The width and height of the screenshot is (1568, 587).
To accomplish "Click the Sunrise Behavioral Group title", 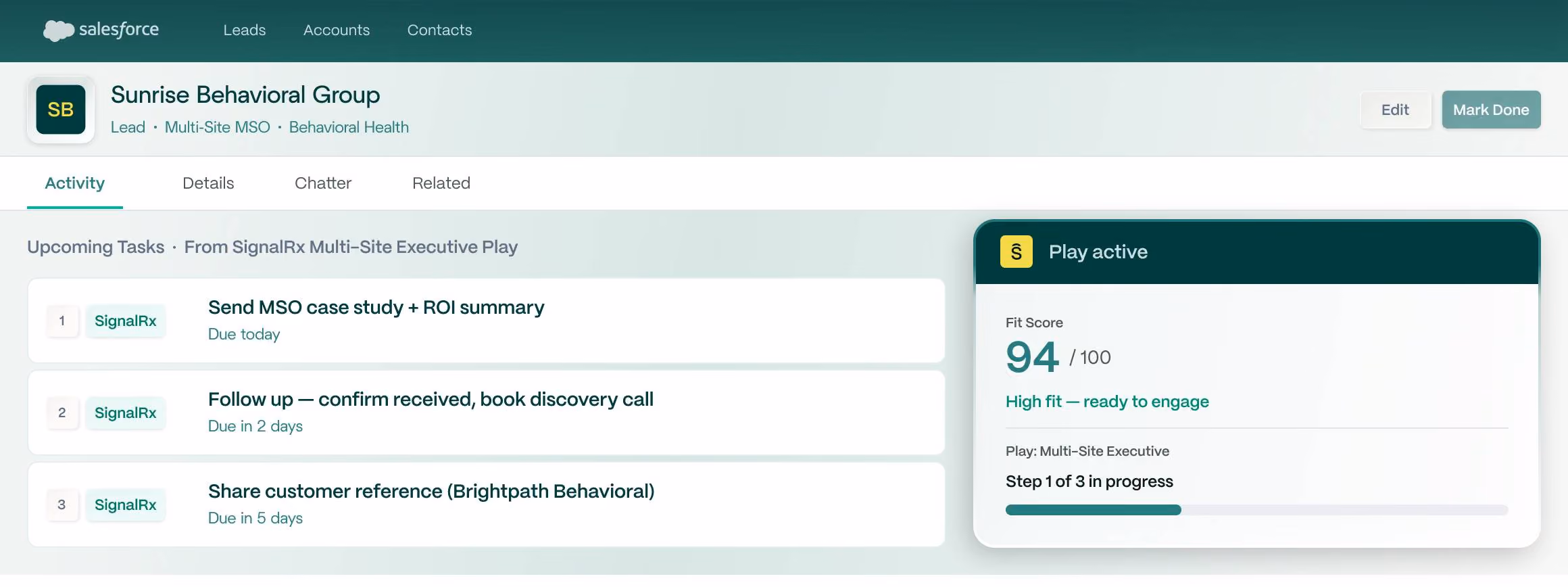I will 245,95.
